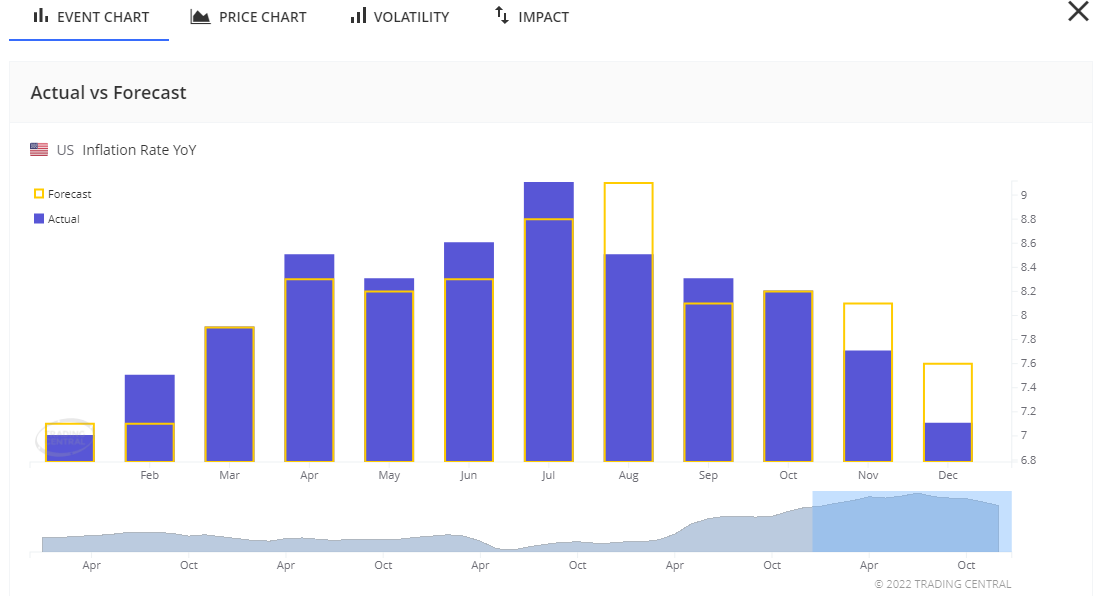This screenshot has height=596, width=1099.
Task: Close the chart panel with the X
Action: (x=1078, y=11)
